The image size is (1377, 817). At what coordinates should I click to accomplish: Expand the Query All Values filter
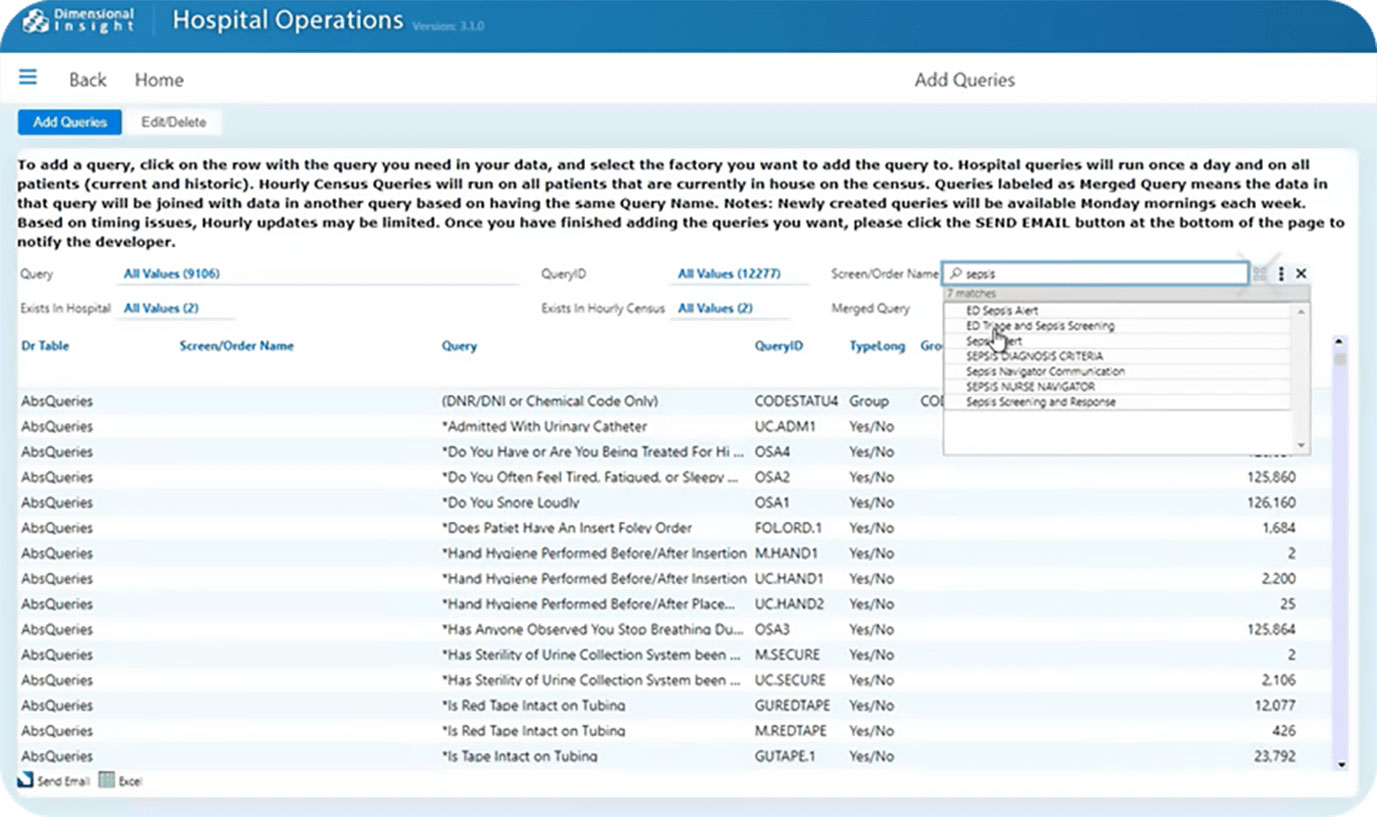pyautogui.click(x=171, y=274)
